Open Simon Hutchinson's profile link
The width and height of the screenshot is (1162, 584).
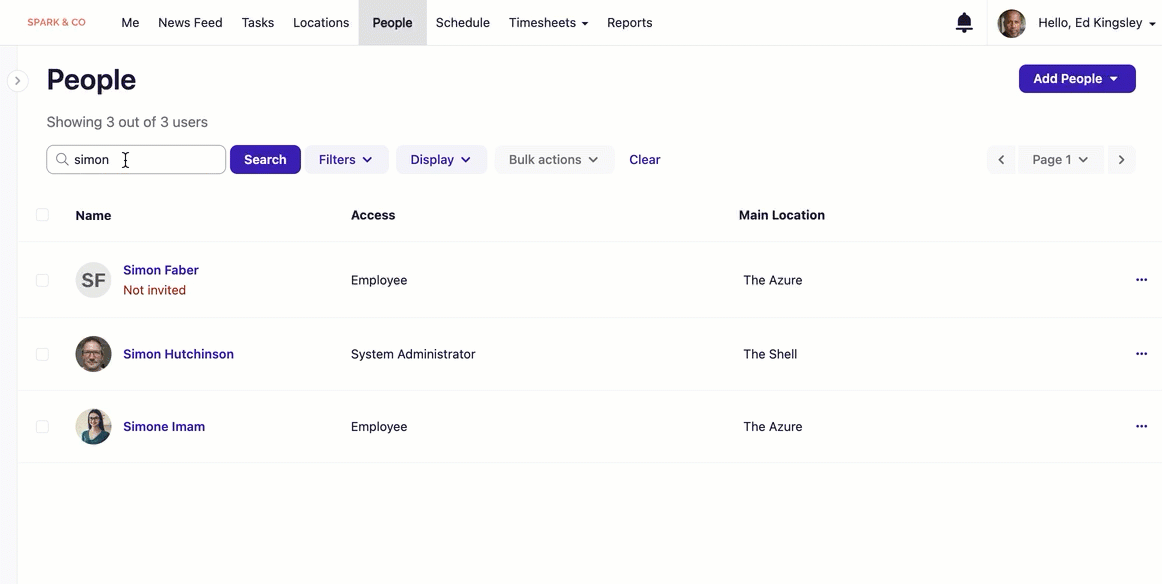click(178, 354)
